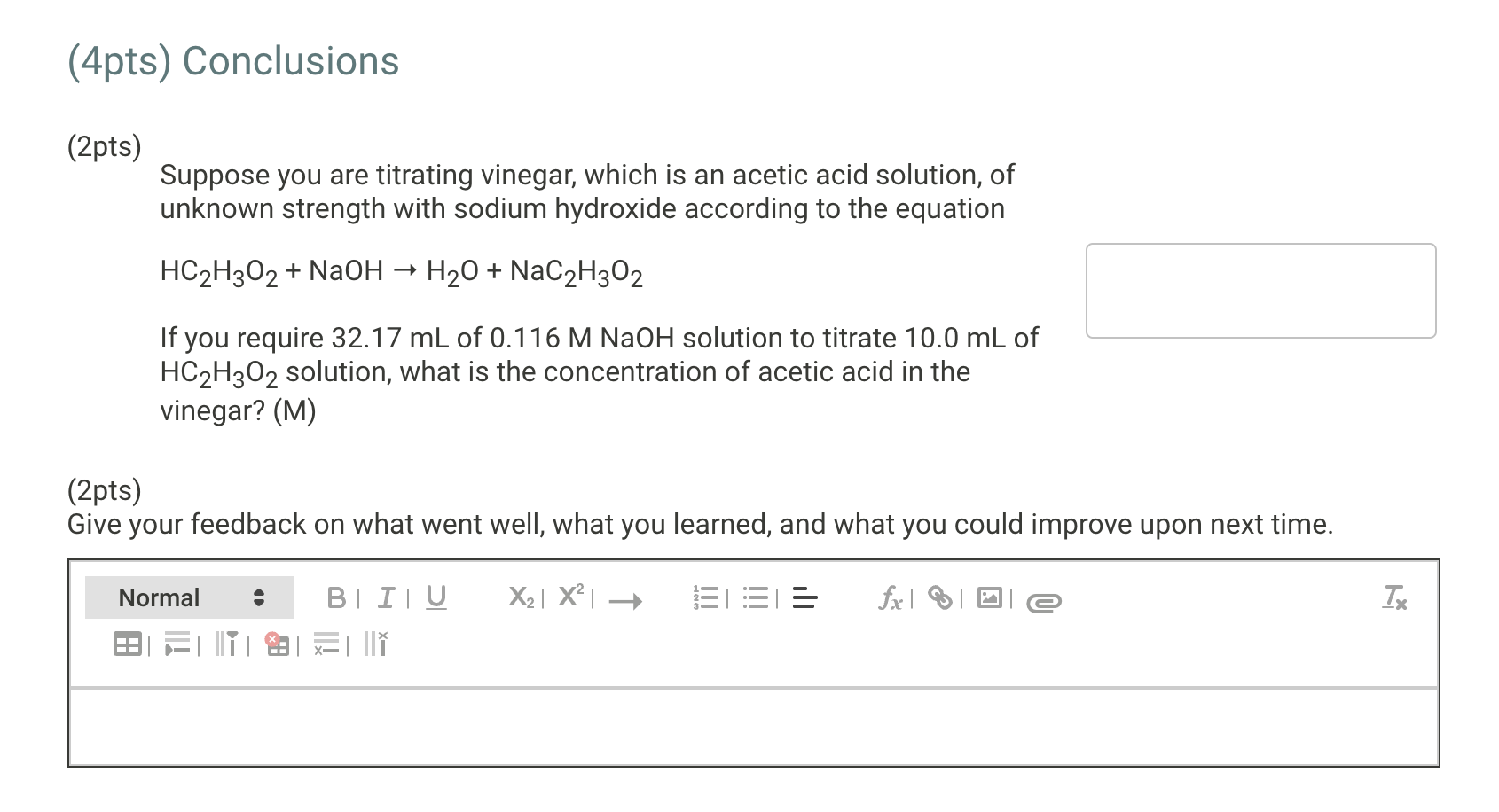1499x812 pixels.
Task: Toggle bold text formatting
Action: [336, 597]
